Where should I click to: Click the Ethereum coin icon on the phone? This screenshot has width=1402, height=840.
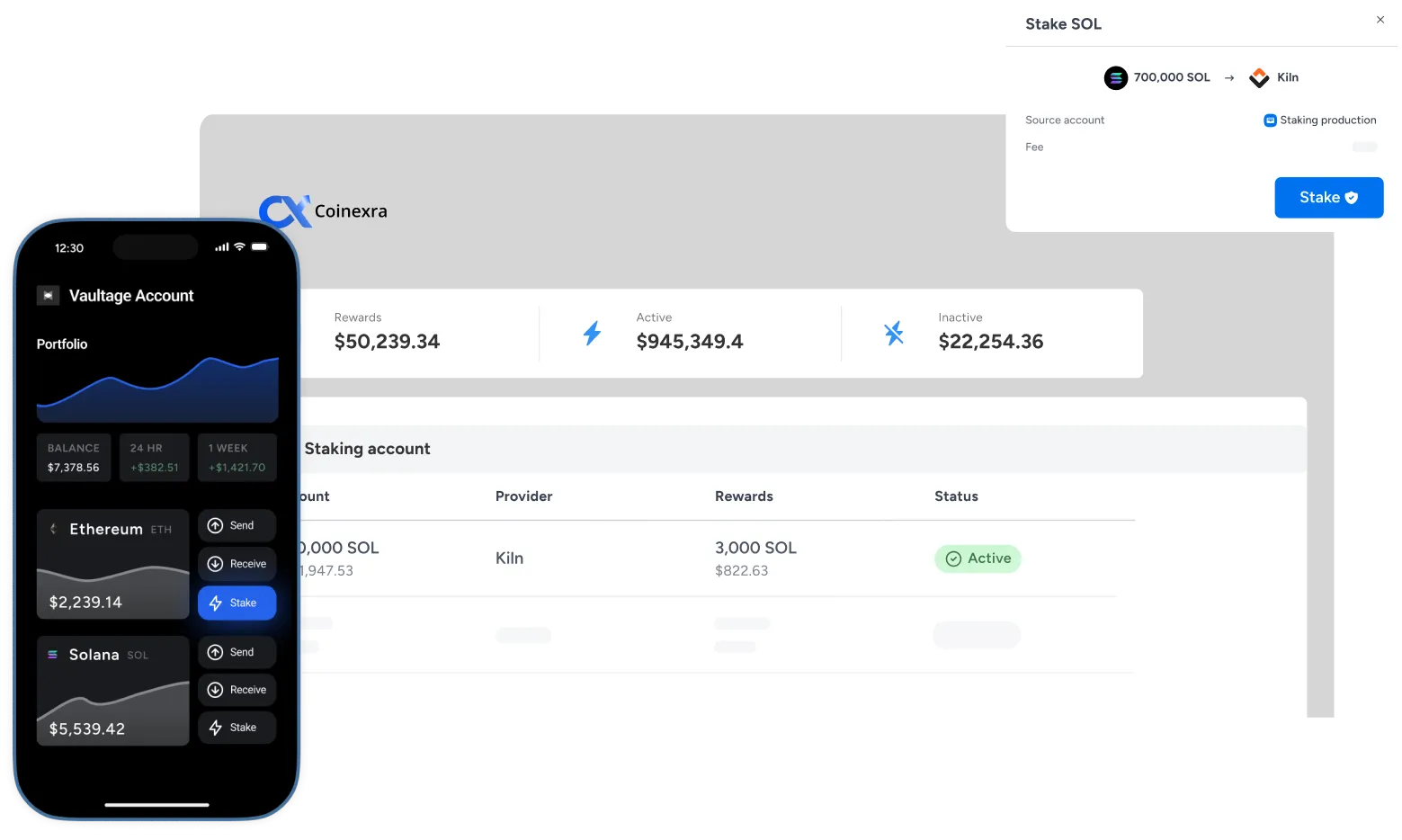tap(53, 529)
